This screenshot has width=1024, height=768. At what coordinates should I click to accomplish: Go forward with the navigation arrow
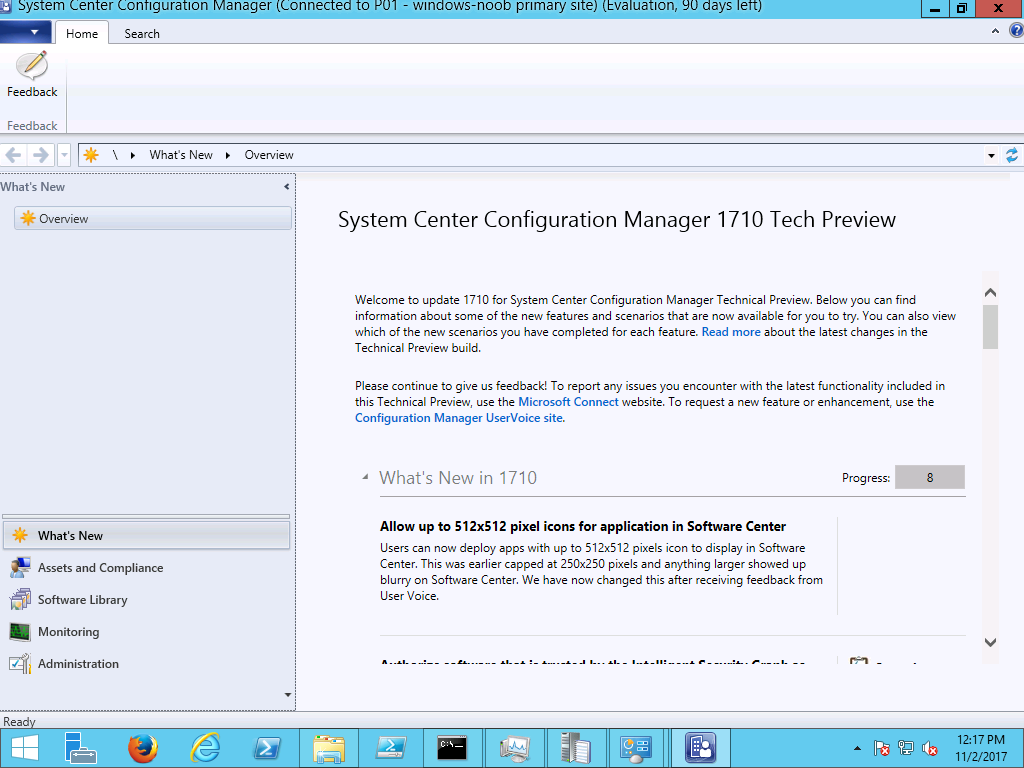pyautogui.click(x=40, y=155)
